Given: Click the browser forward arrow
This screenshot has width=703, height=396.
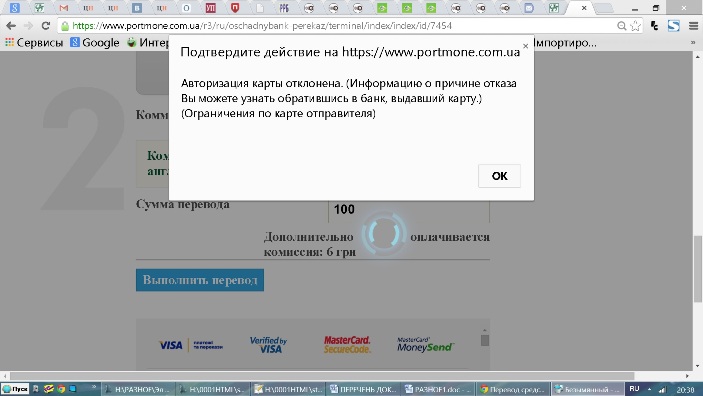Looking at the screenshot, I should pyautogui.click(x=28, y=26).
